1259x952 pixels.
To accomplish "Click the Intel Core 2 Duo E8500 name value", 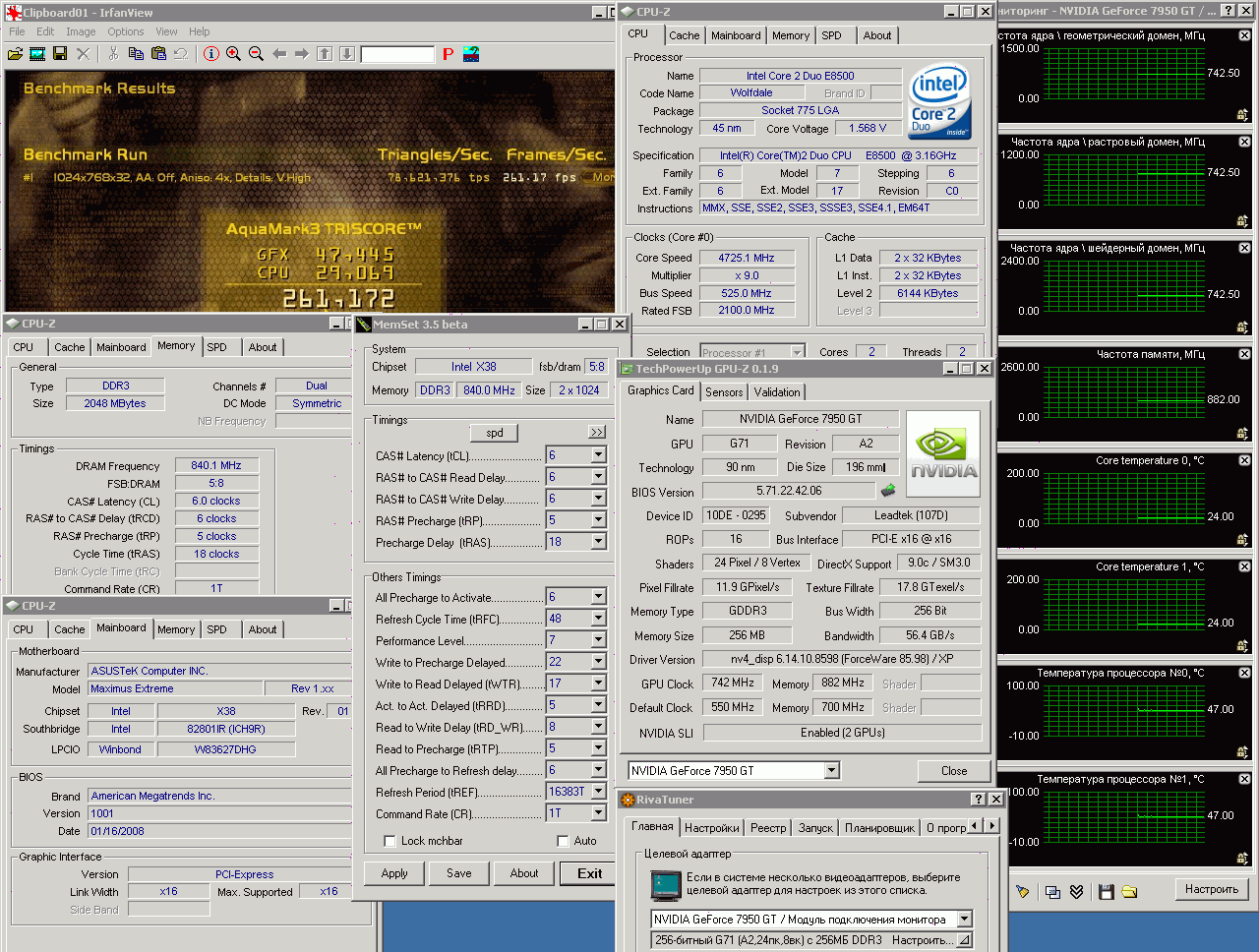I will (x=800, y=76).
